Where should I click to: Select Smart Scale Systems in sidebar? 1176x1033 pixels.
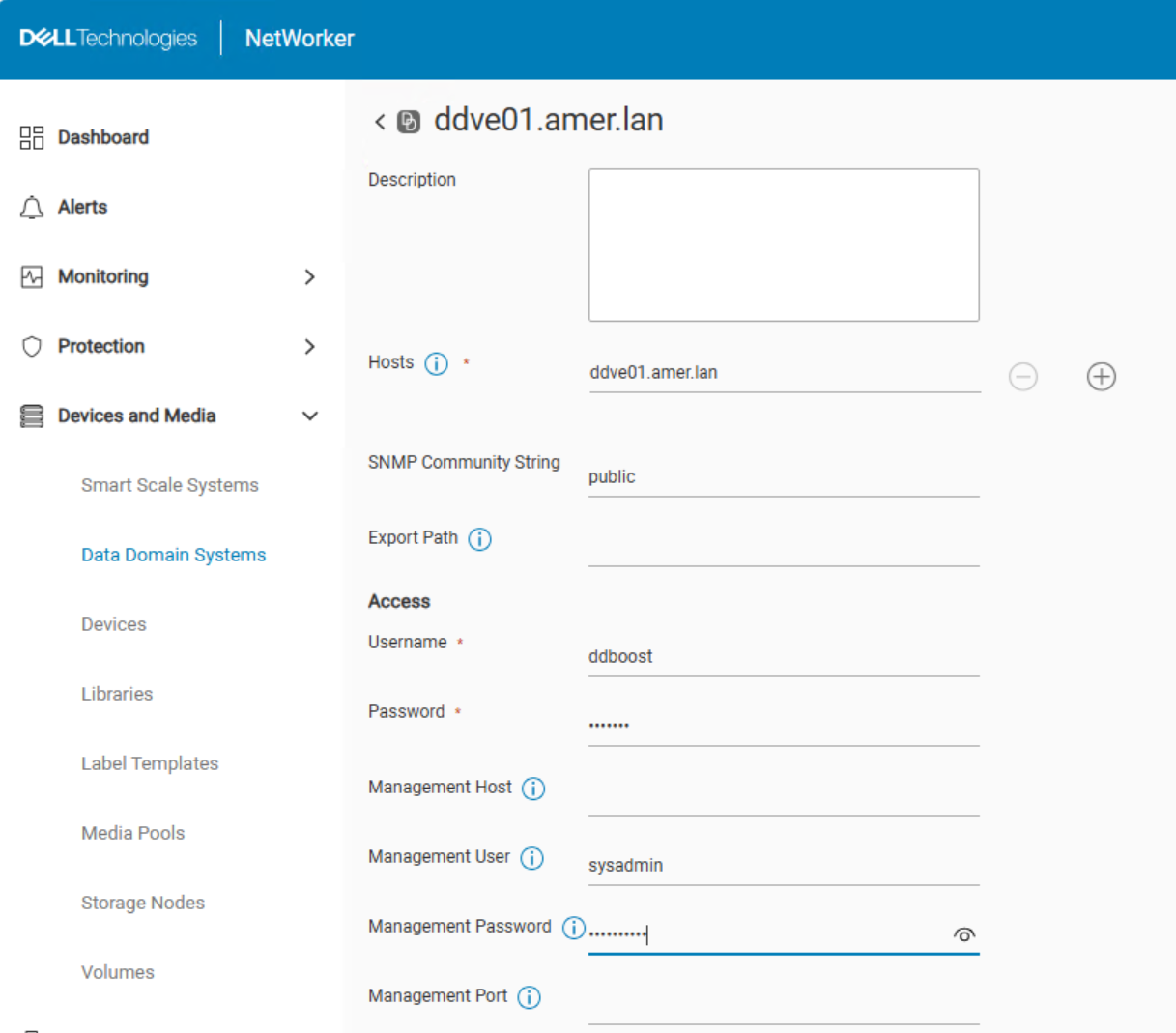point(169,485)
